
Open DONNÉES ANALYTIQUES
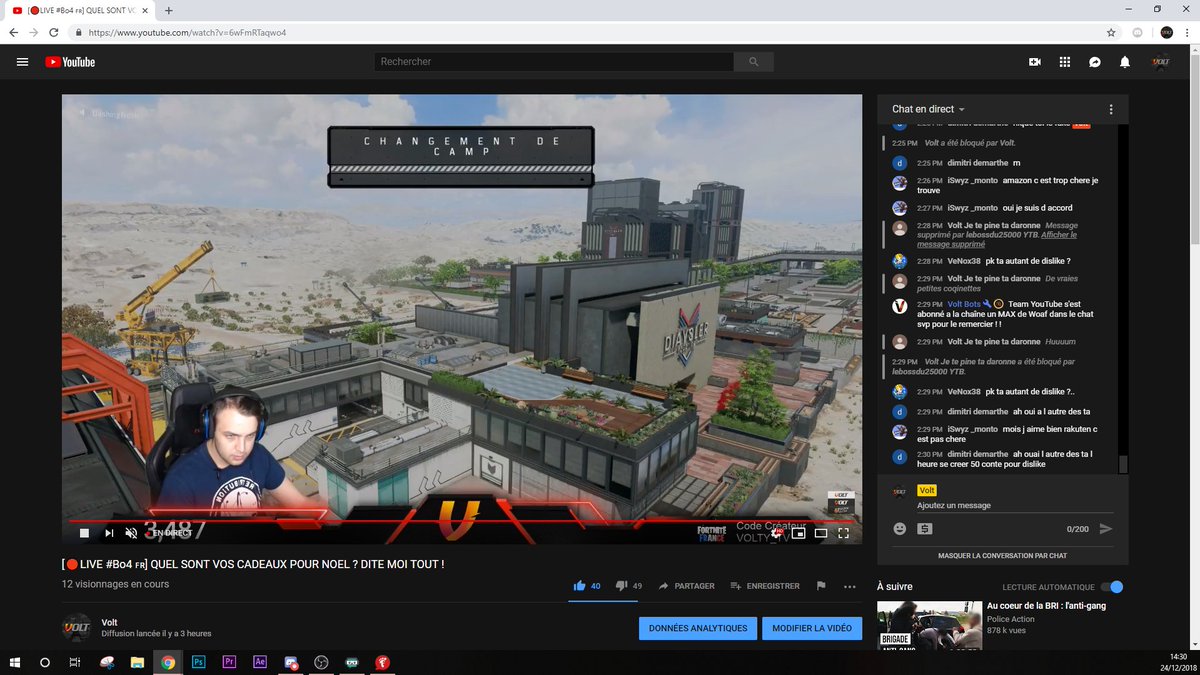(698, 628)
